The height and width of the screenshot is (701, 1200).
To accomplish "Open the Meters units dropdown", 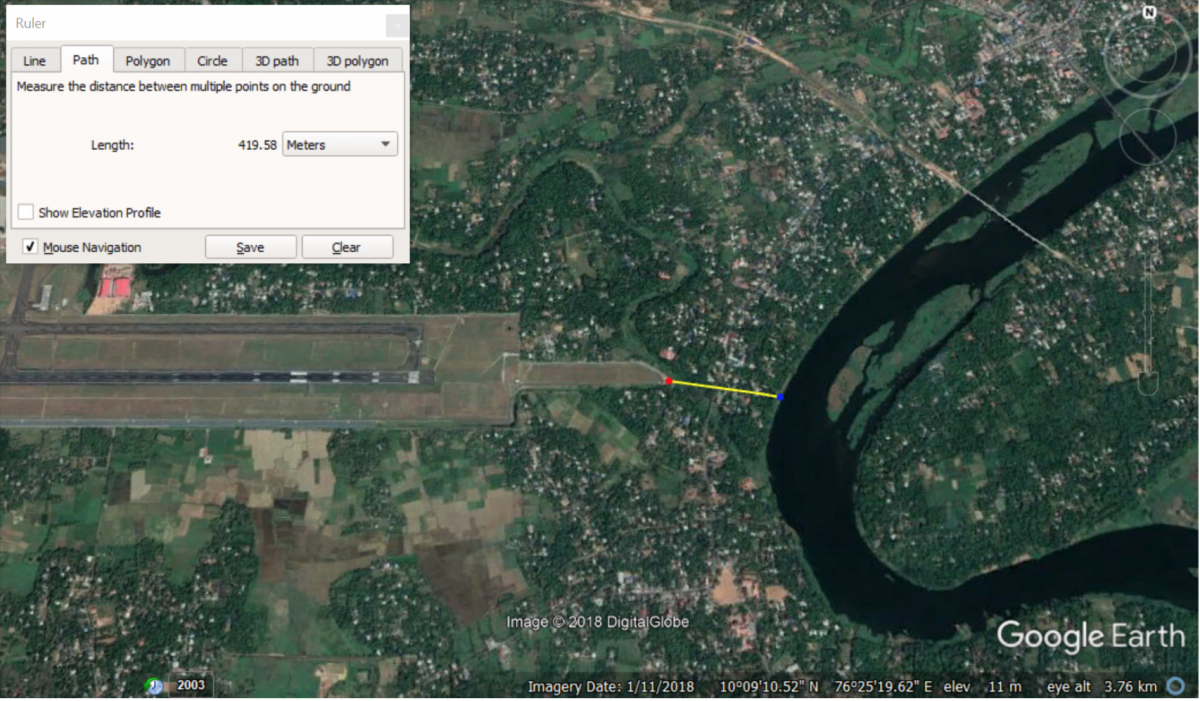I will tap(339, 144).
